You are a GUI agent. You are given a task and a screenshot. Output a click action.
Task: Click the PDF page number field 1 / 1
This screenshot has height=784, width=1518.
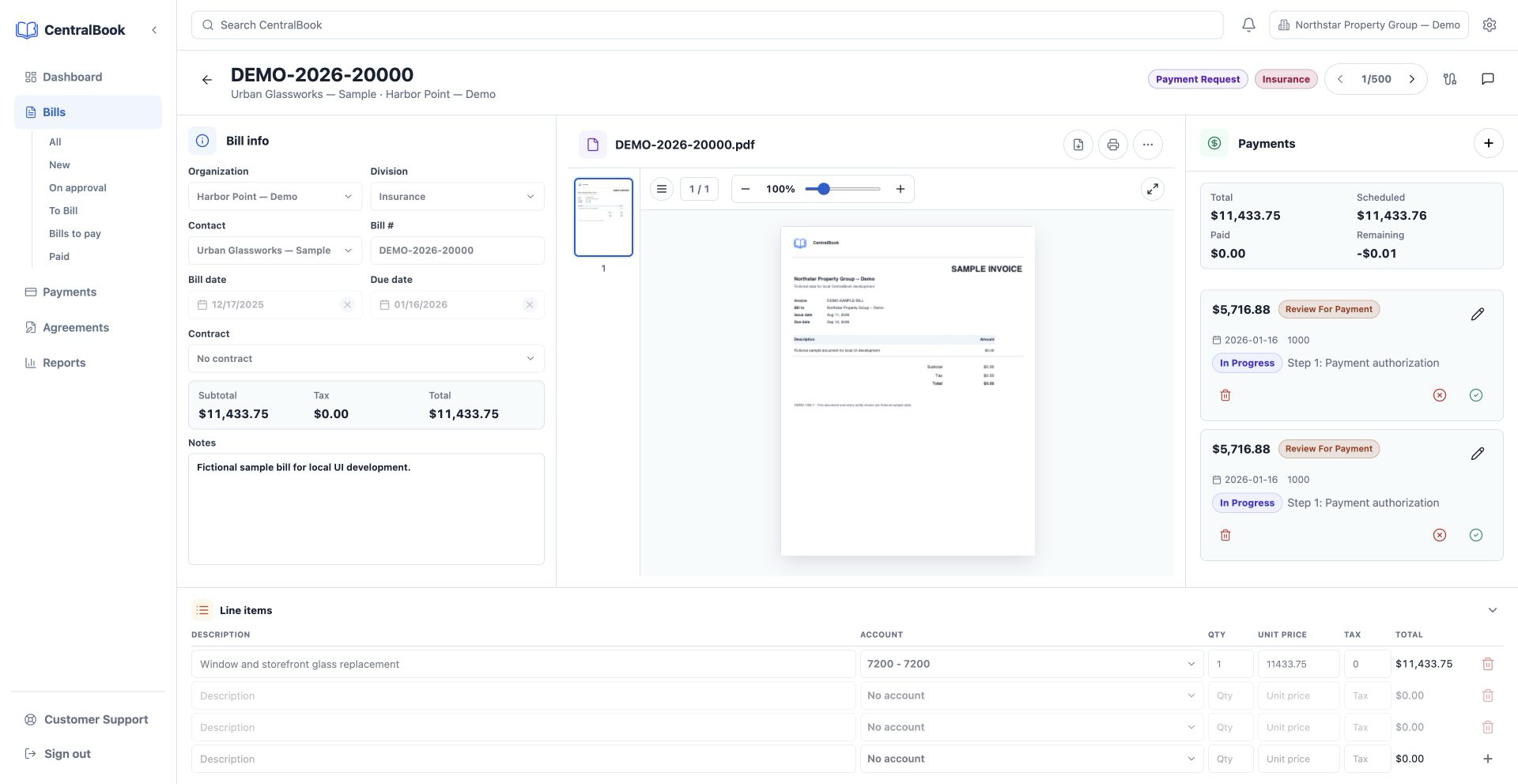[x=699, y=189]
